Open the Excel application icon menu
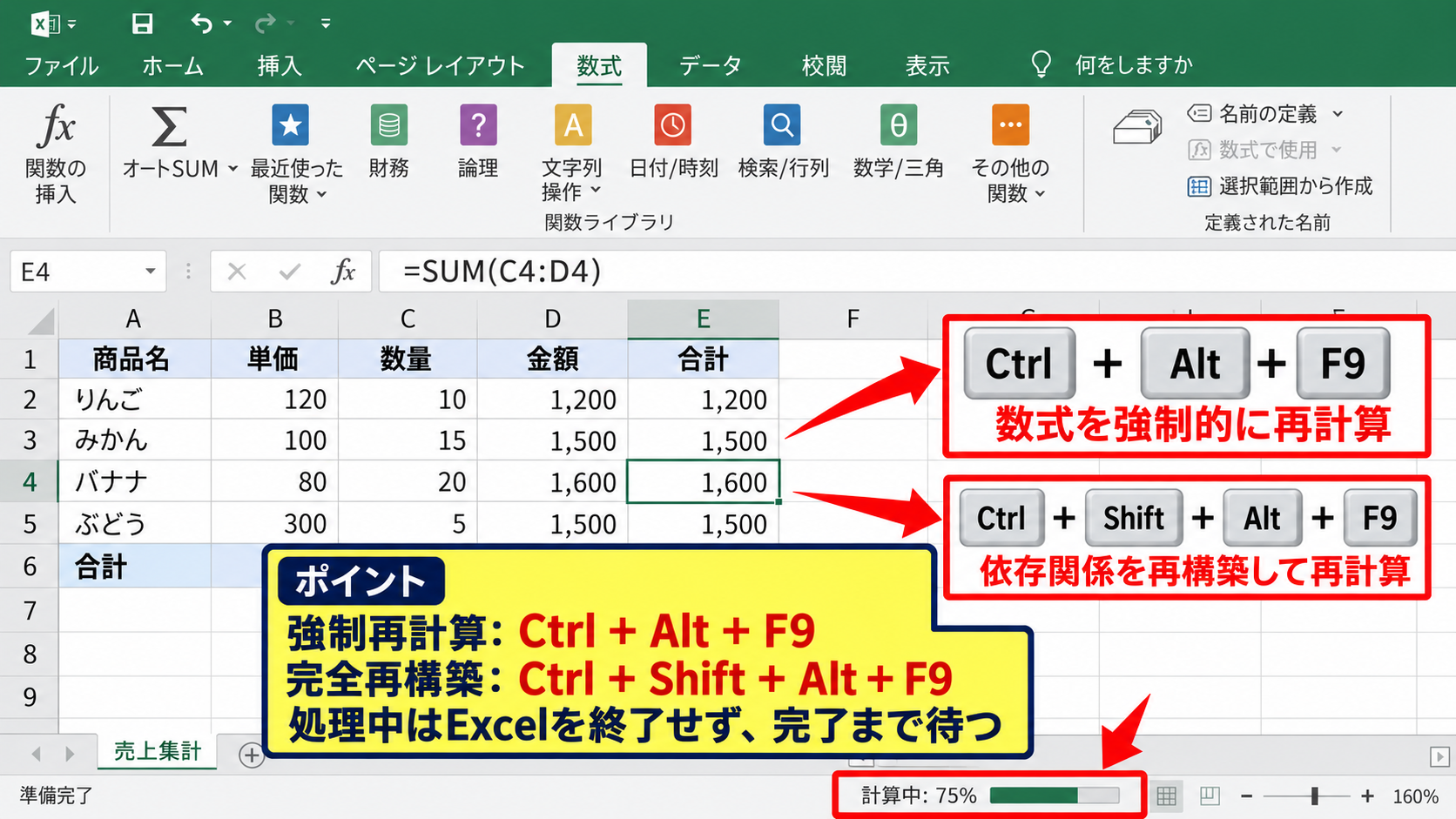Screen dimensions: 1456x819 (44, 23)
